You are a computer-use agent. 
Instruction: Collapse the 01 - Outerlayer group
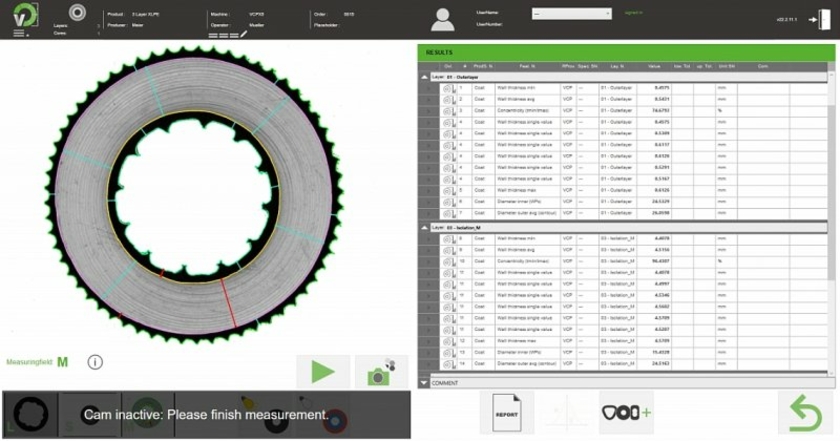[424, 77]
